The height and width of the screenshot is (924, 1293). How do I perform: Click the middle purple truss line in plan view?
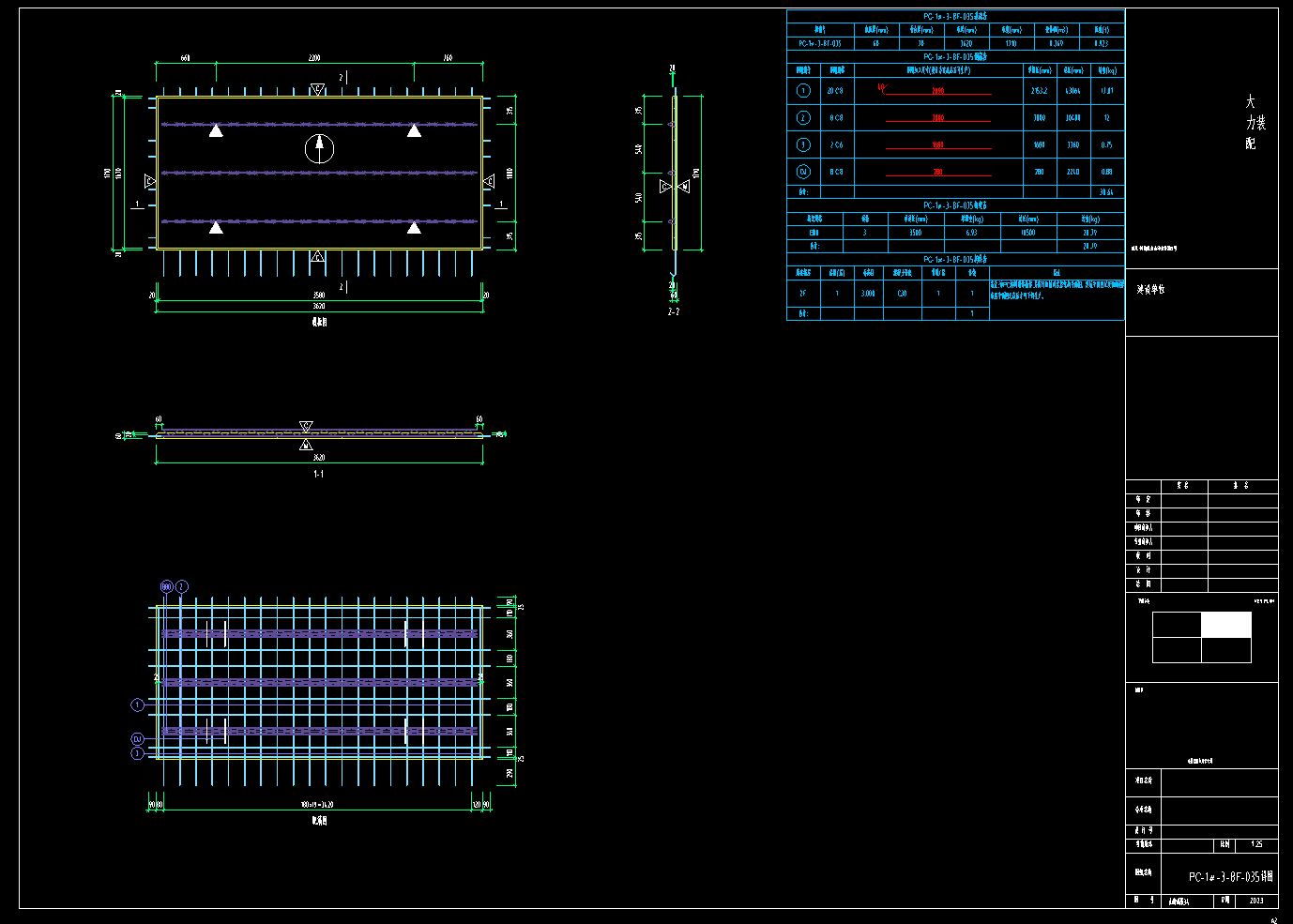[320, 173]
